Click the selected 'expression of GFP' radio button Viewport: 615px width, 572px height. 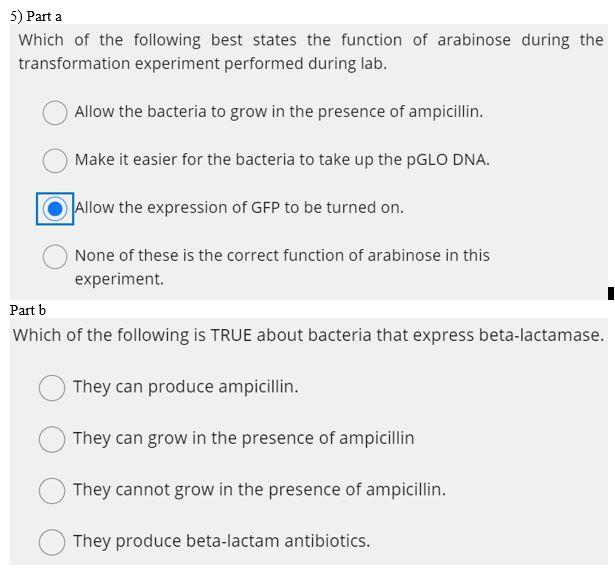coord(55,209)
